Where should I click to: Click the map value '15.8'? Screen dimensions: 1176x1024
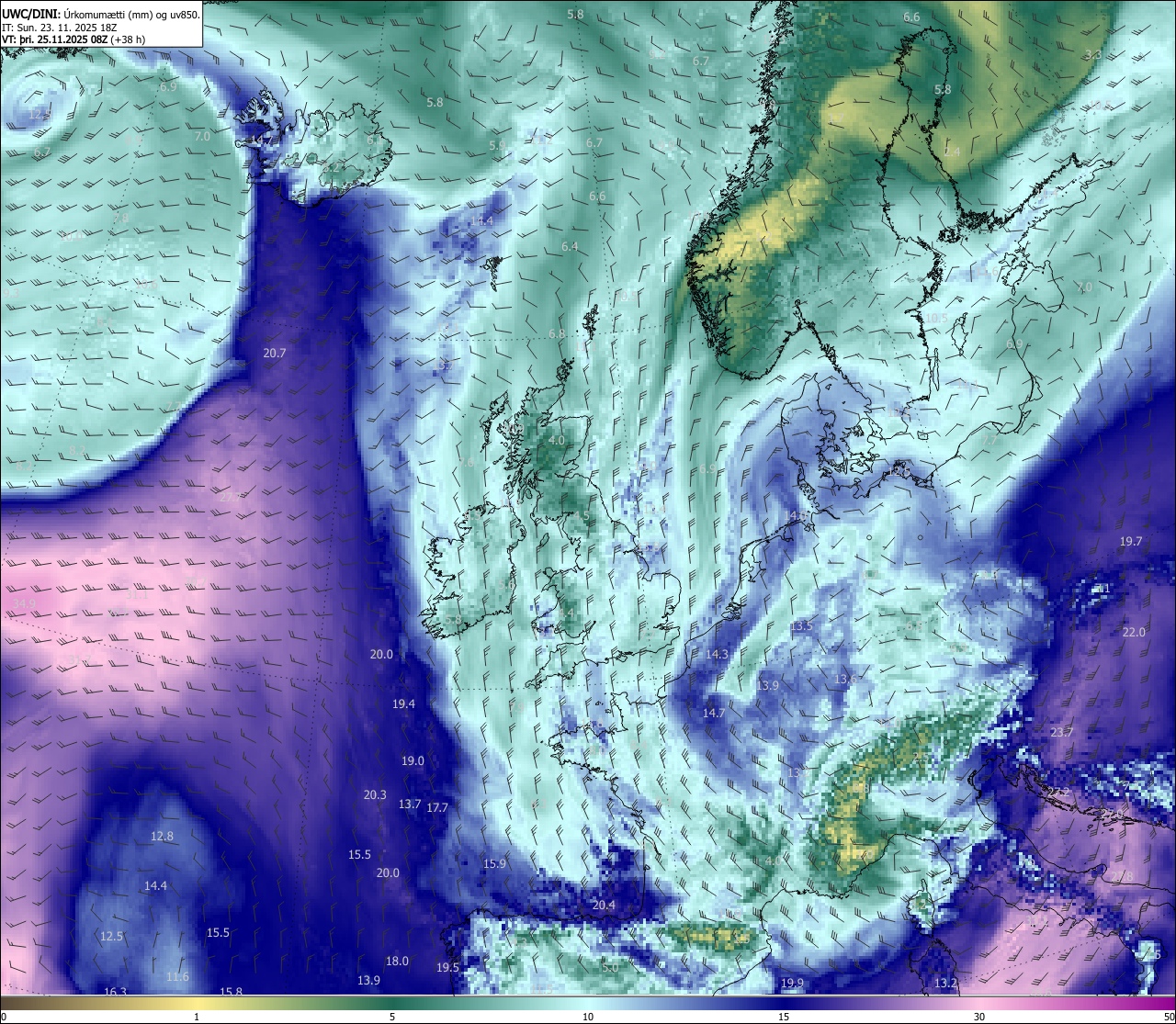[232, 991]
